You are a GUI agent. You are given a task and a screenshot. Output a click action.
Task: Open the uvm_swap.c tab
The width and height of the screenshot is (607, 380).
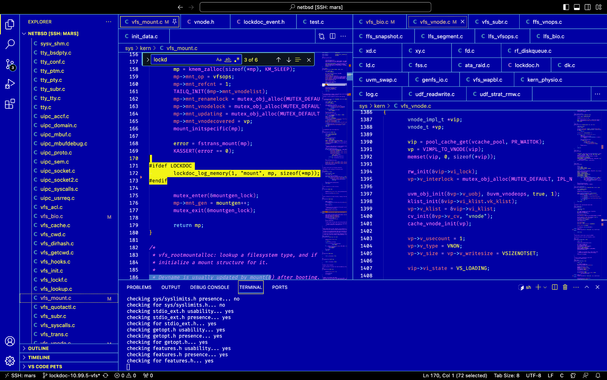click(x=381, y=80)
